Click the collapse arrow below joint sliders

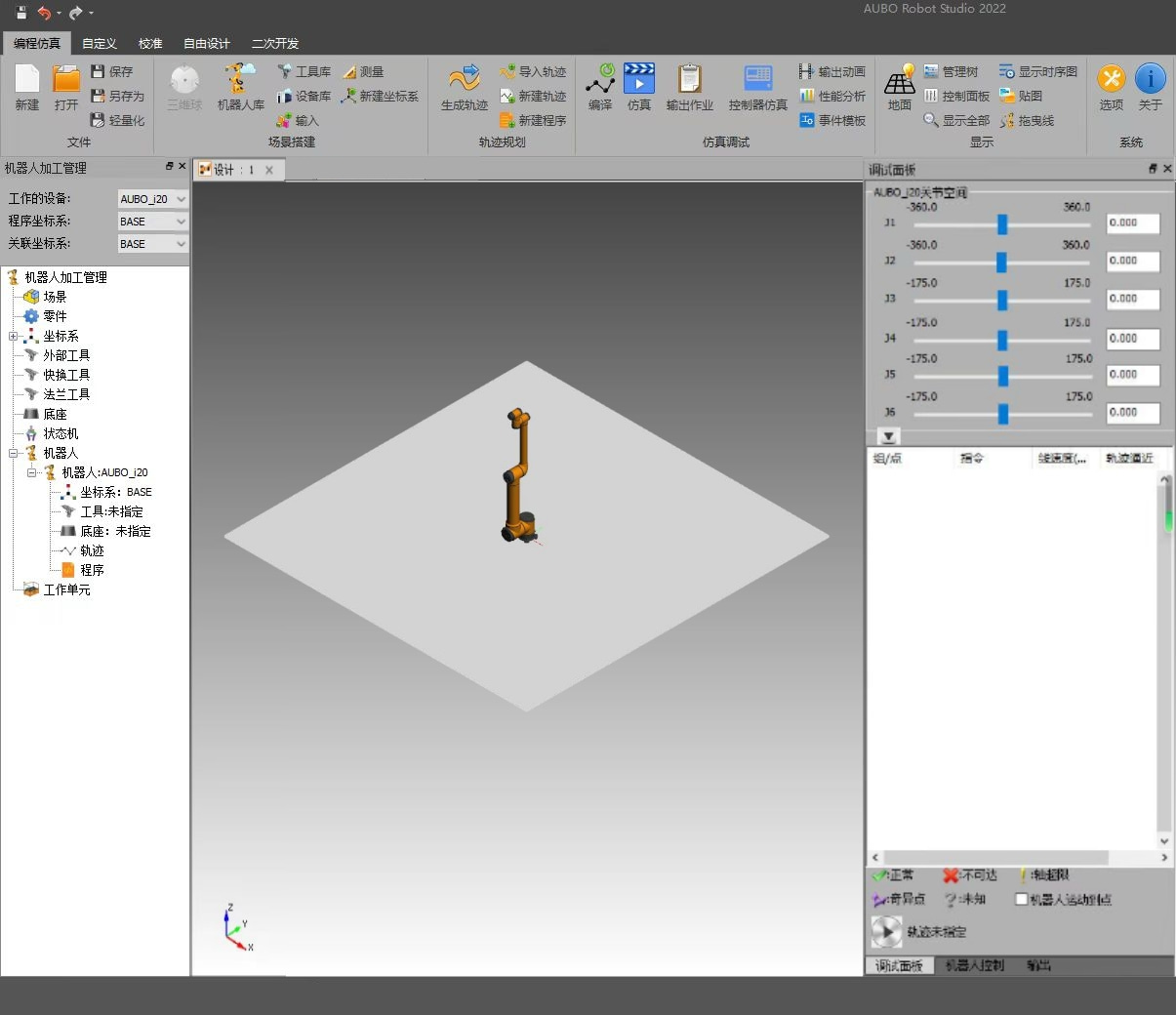click(x=888, y=436)
